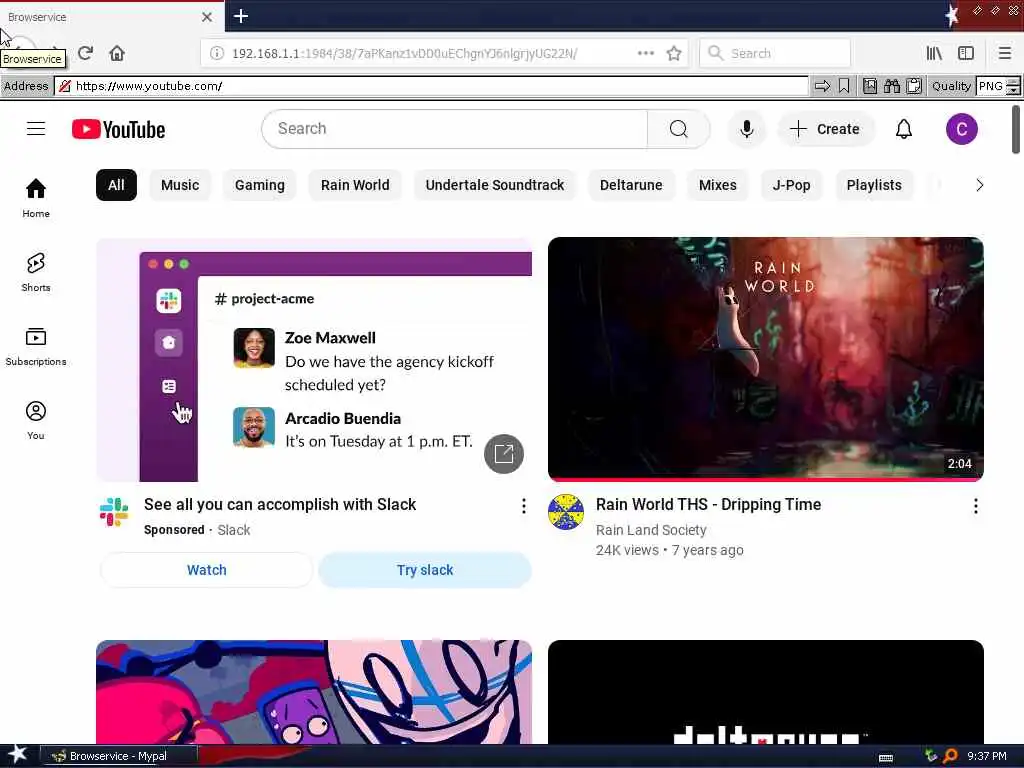The width and height of the screenshot is (1024, 768).
Task: Click the Watch button on Slack ad
Action: tap(206, 569)
